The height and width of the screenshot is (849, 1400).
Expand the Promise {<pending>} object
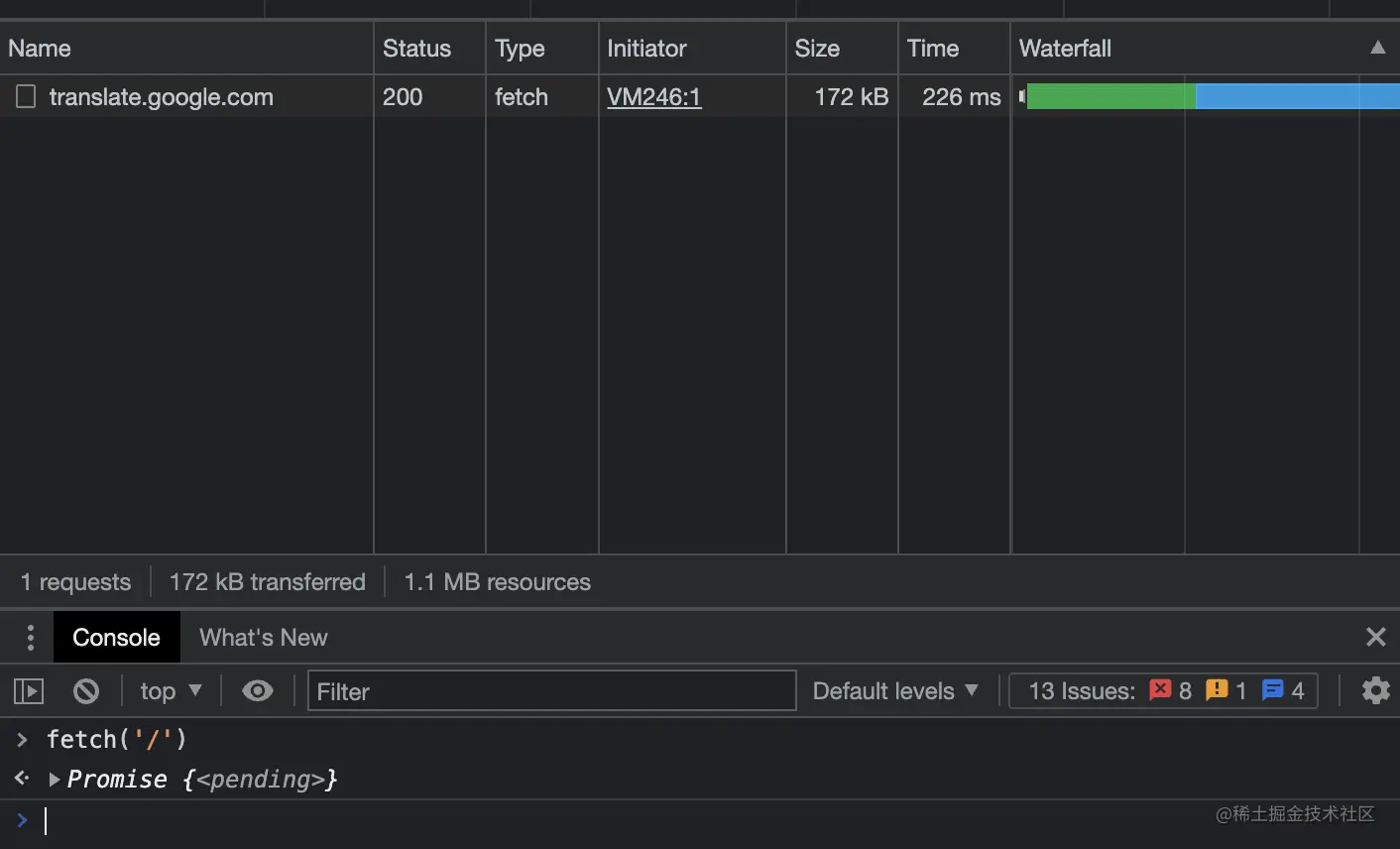[55, 780]
